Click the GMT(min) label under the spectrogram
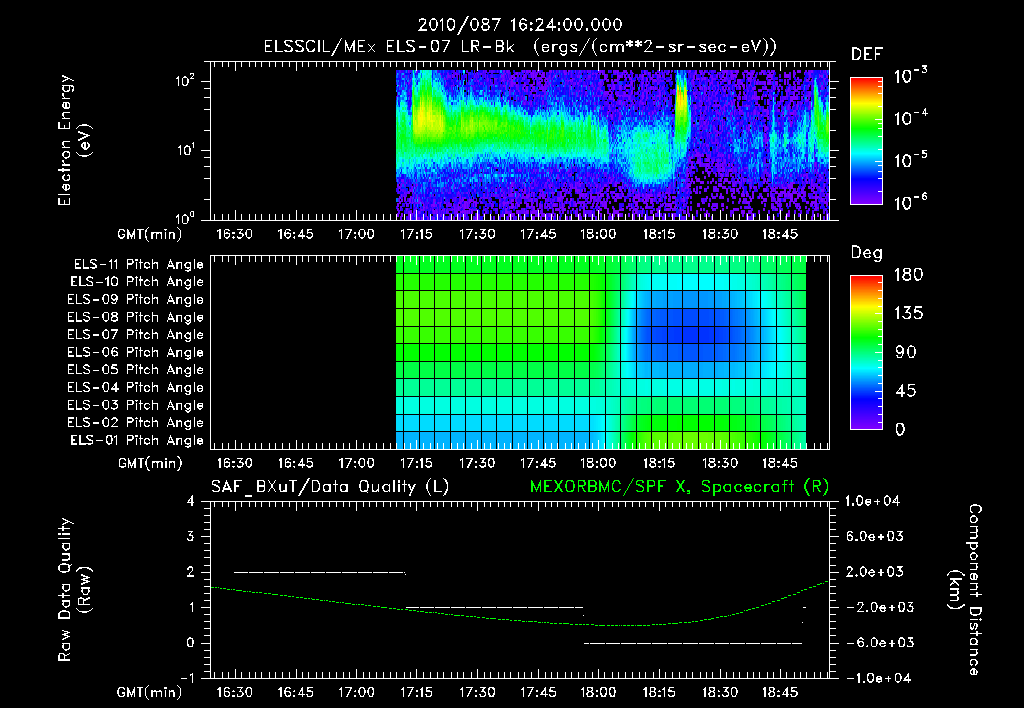 [150, 234]
